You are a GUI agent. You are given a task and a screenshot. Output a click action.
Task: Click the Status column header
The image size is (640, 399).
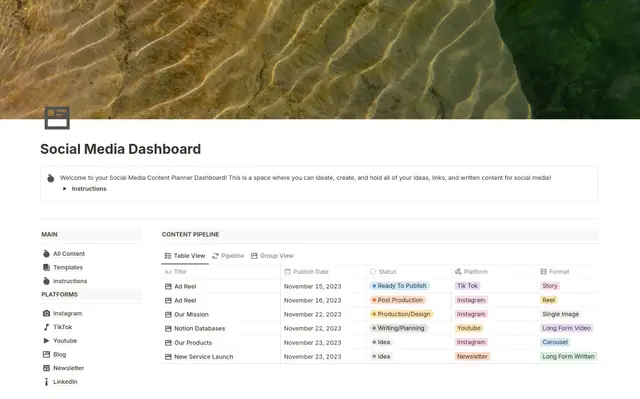383,272
